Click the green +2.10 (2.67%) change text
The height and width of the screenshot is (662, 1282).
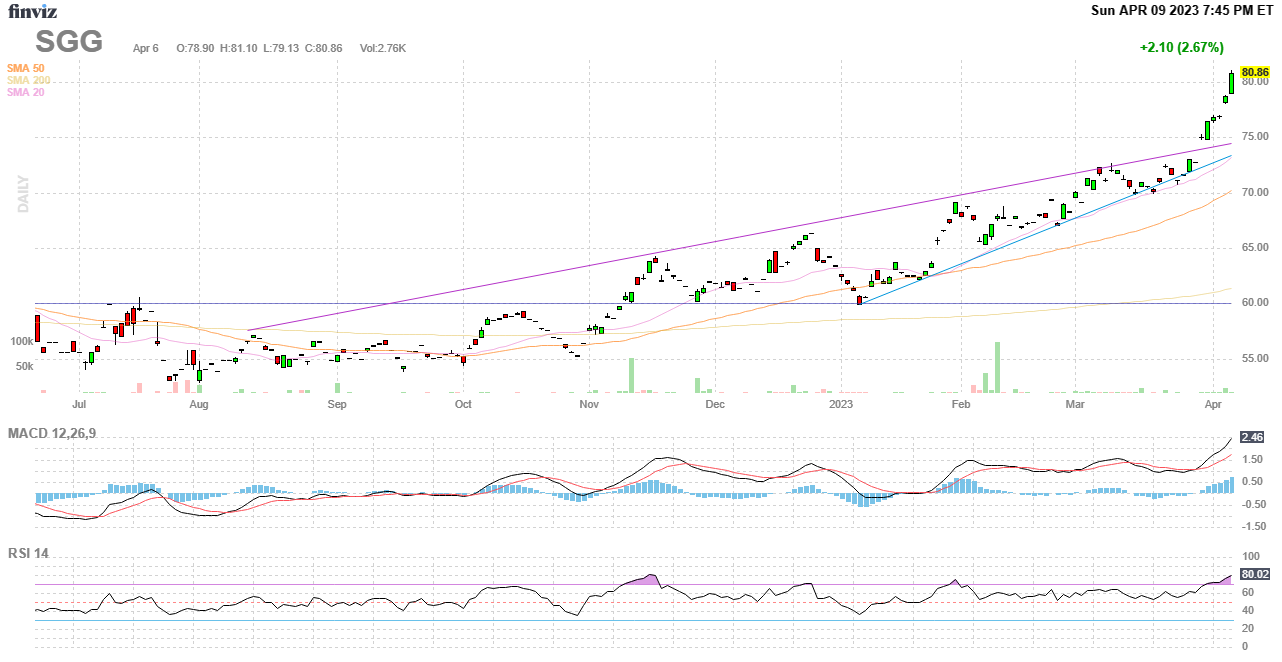(1181, 47)
